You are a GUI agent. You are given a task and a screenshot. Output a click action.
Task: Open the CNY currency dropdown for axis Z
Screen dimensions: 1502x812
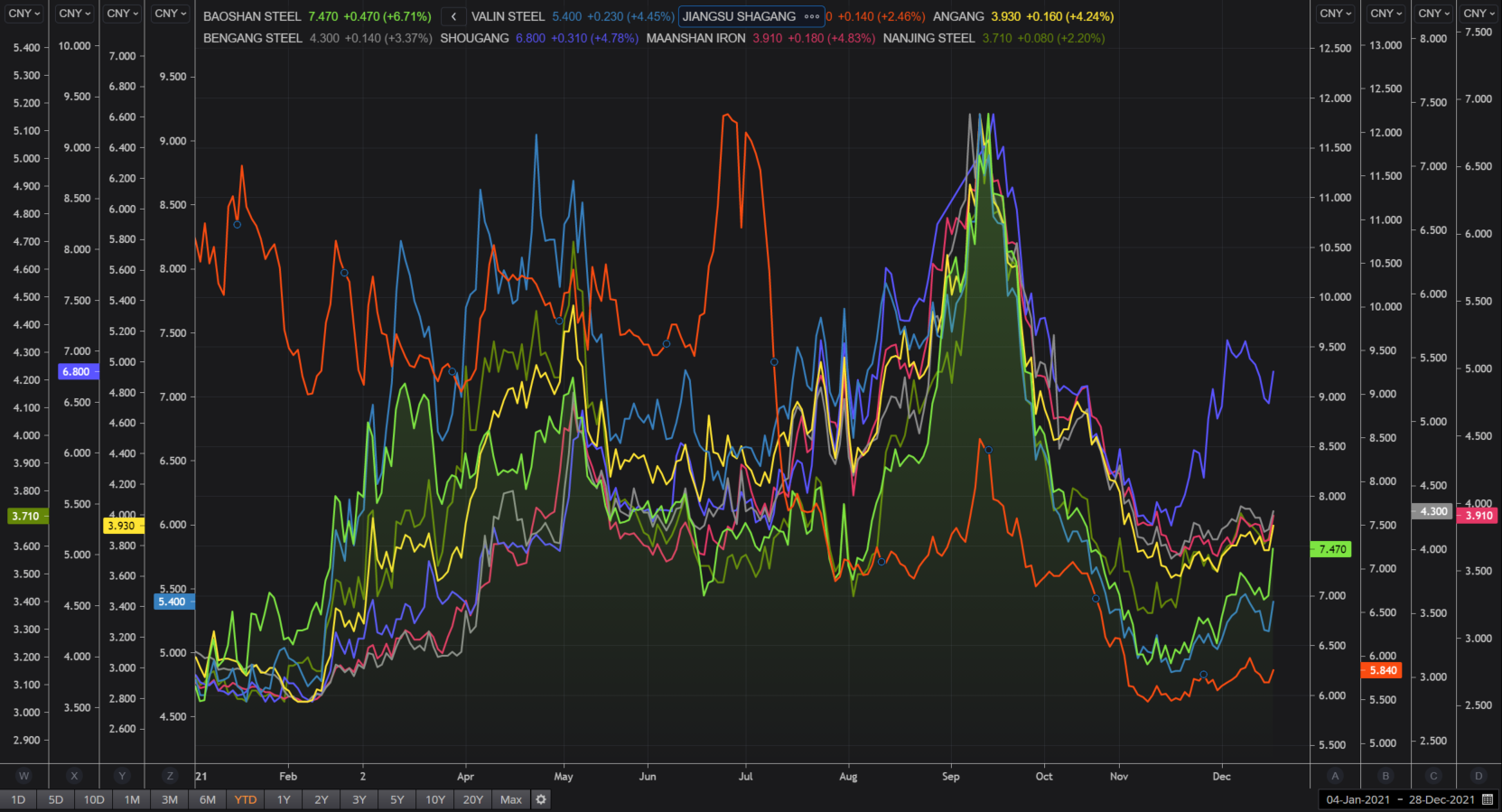pos(170,14)
